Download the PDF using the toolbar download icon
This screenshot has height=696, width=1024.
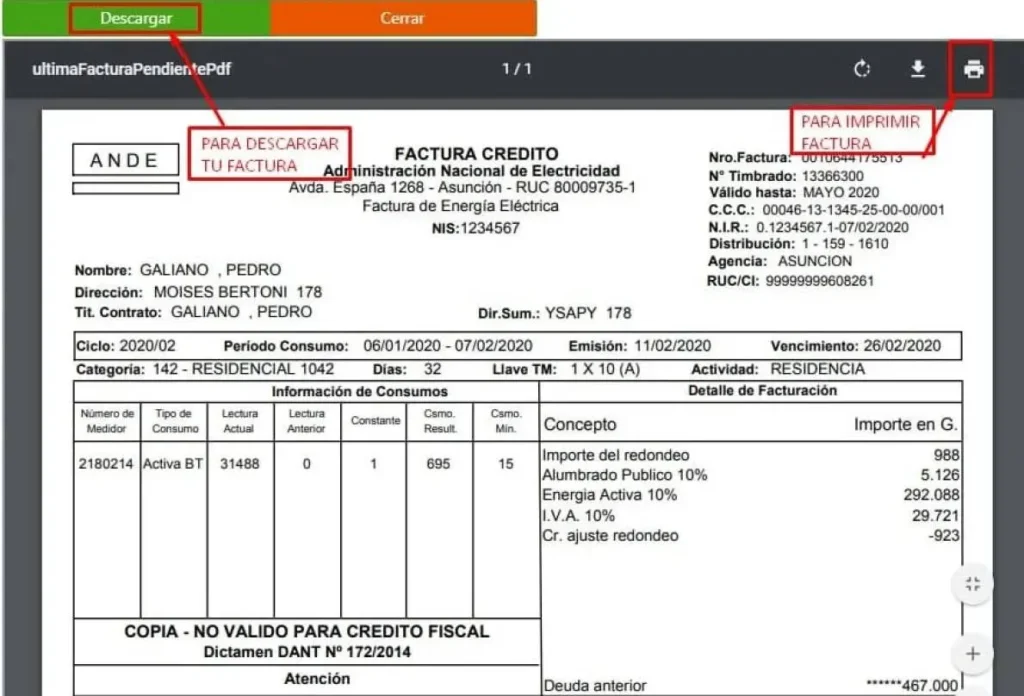tap(918, 69)
